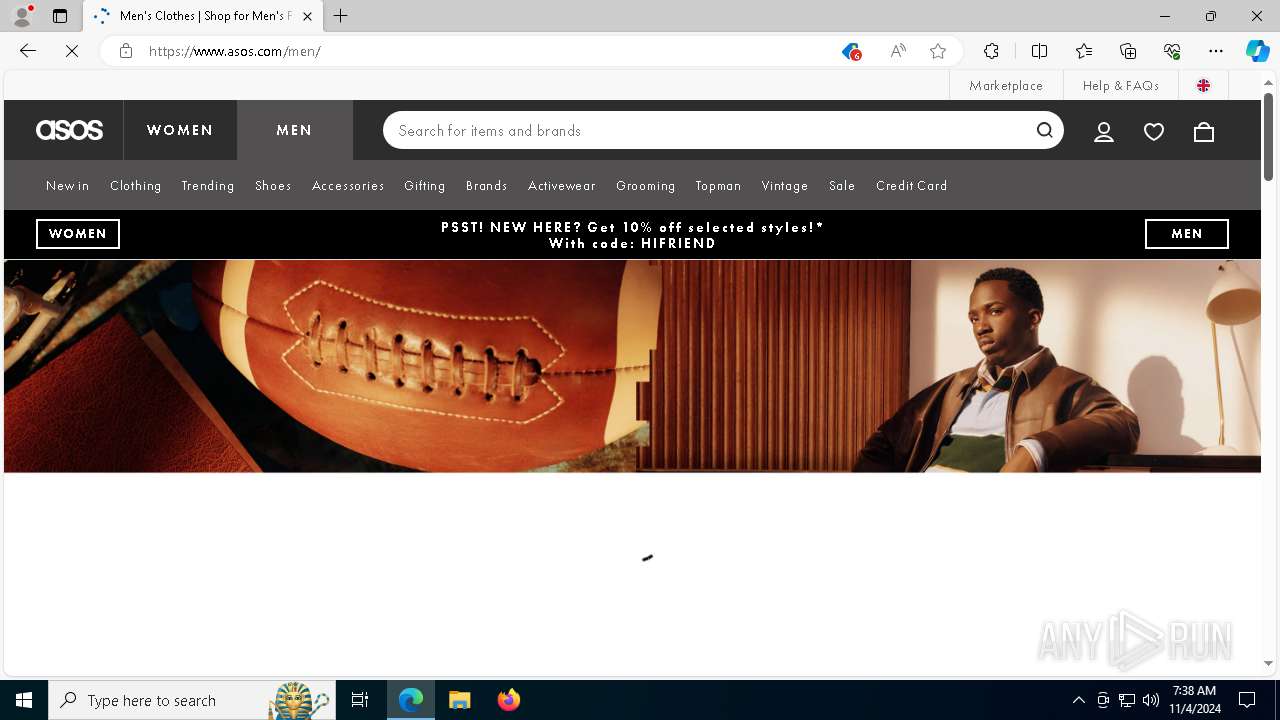This screenshot has height=720, width=1280.
Task: Visit the Marketplace link
Action: [x=1006, y=85]
